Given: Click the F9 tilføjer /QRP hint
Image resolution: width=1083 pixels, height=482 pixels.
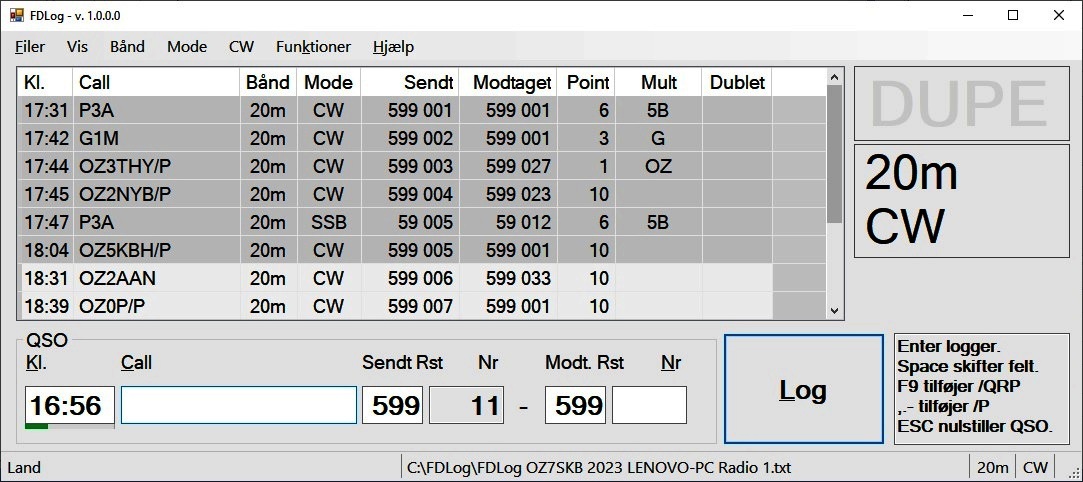Looking at the screenshot, I should (959, 386).
